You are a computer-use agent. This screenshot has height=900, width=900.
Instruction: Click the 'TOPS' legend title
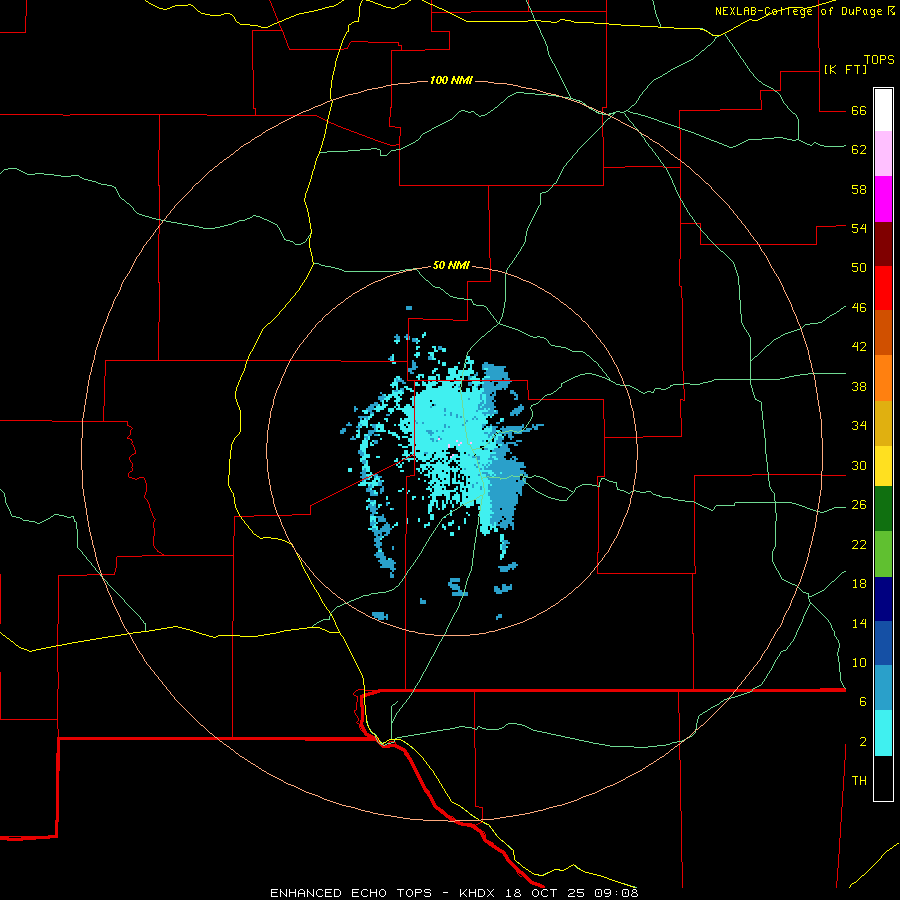pyautogui.click(x=879, y=59)
